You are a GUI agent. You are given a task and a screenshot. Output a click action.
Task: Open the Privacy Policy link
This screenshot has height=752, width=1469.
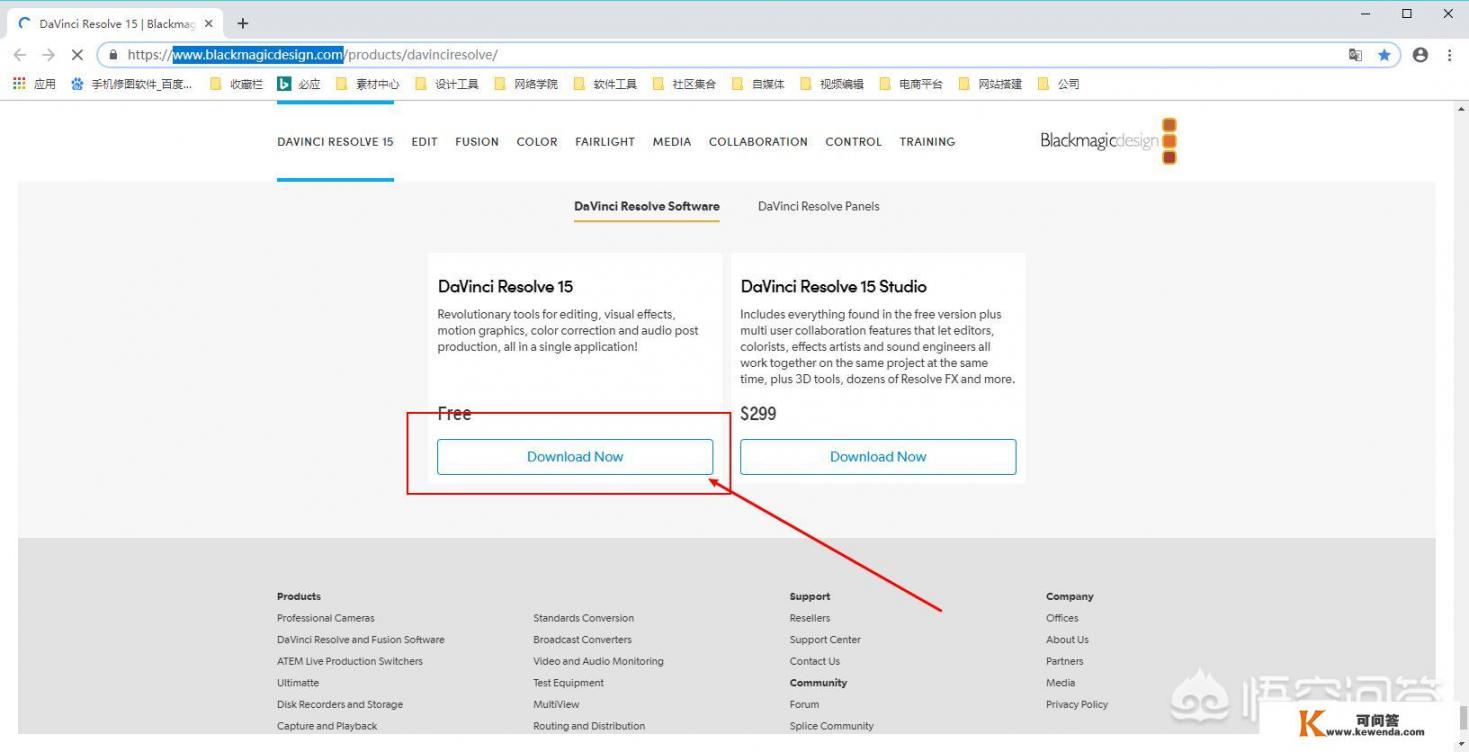(1077, 705)
